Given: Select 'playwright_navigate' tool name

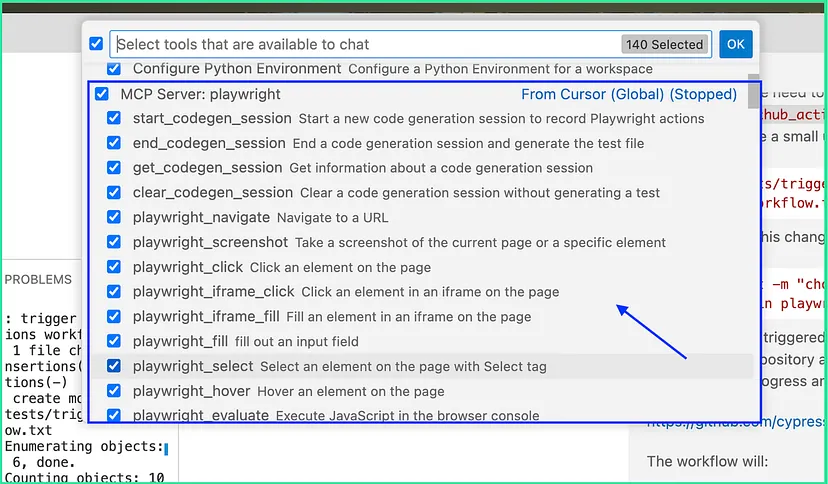Looking at the screenshot, I should 201,217.
